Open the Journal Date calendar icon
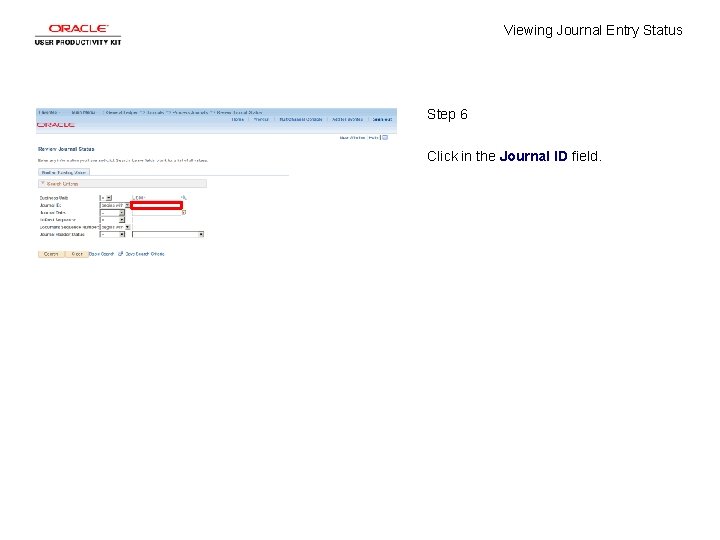Screen dimensions: 720x540 184,213
